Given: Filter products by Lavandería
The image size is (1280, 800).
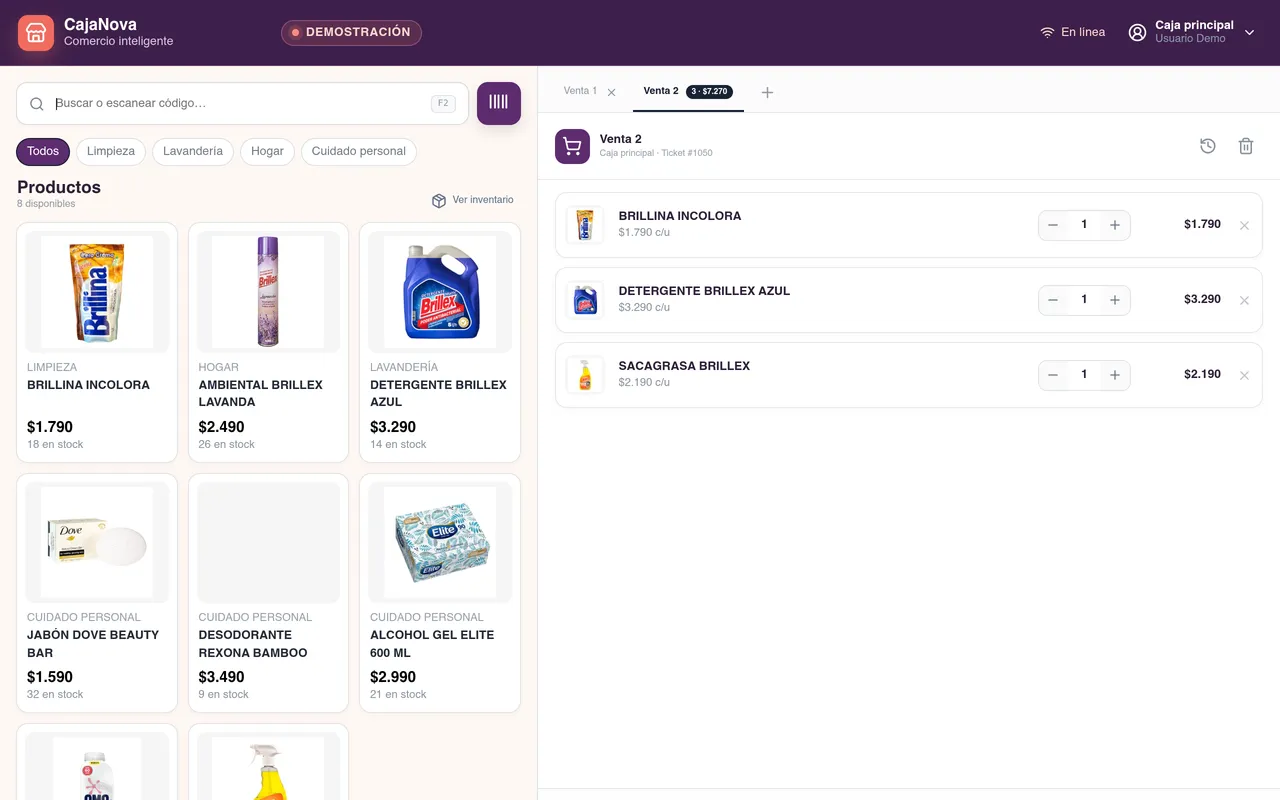Looking at the screenshot, I should pyautogui.click(x=193, y=152).
